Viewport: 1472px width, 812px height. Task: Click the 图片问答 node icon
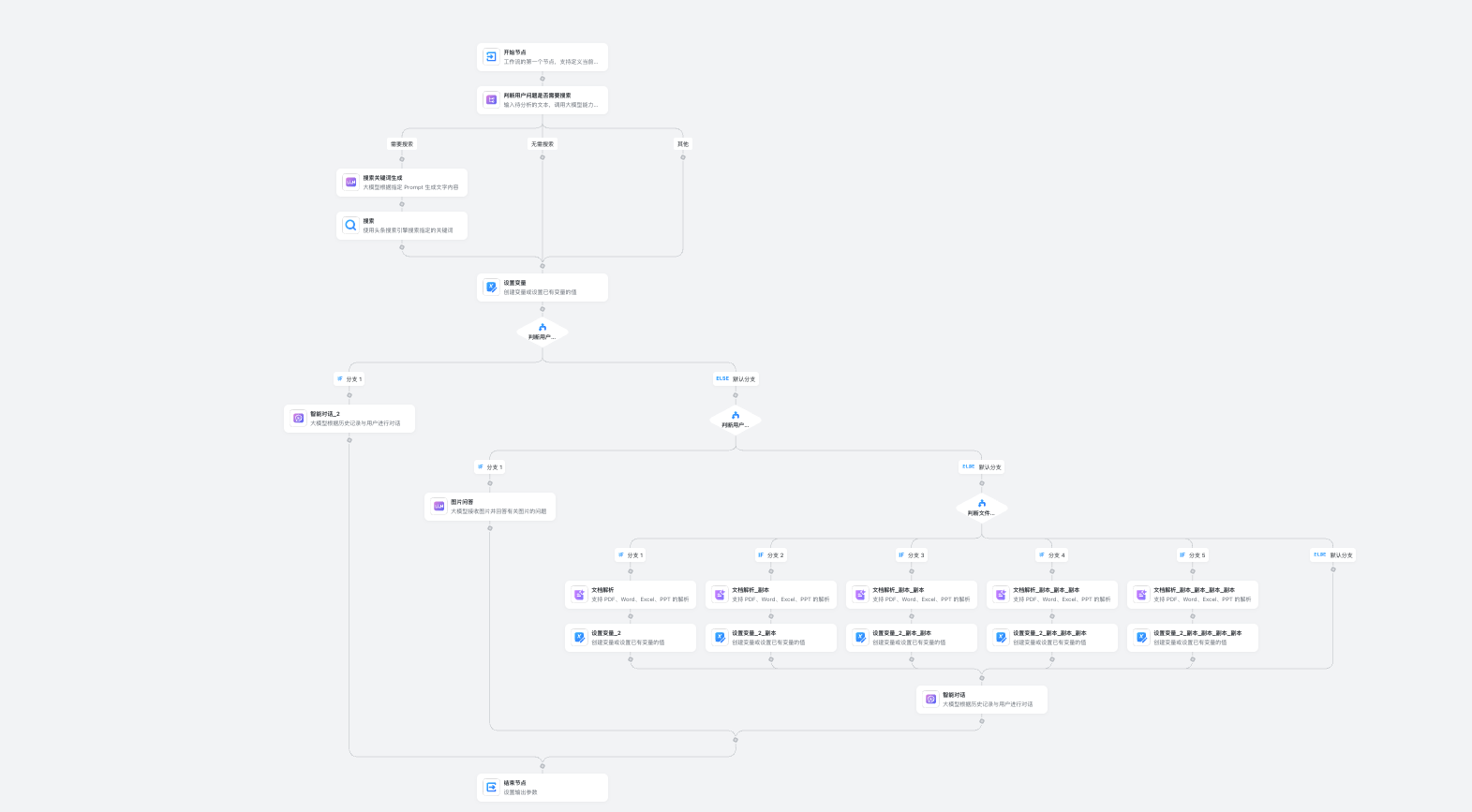tap(439, 507)
